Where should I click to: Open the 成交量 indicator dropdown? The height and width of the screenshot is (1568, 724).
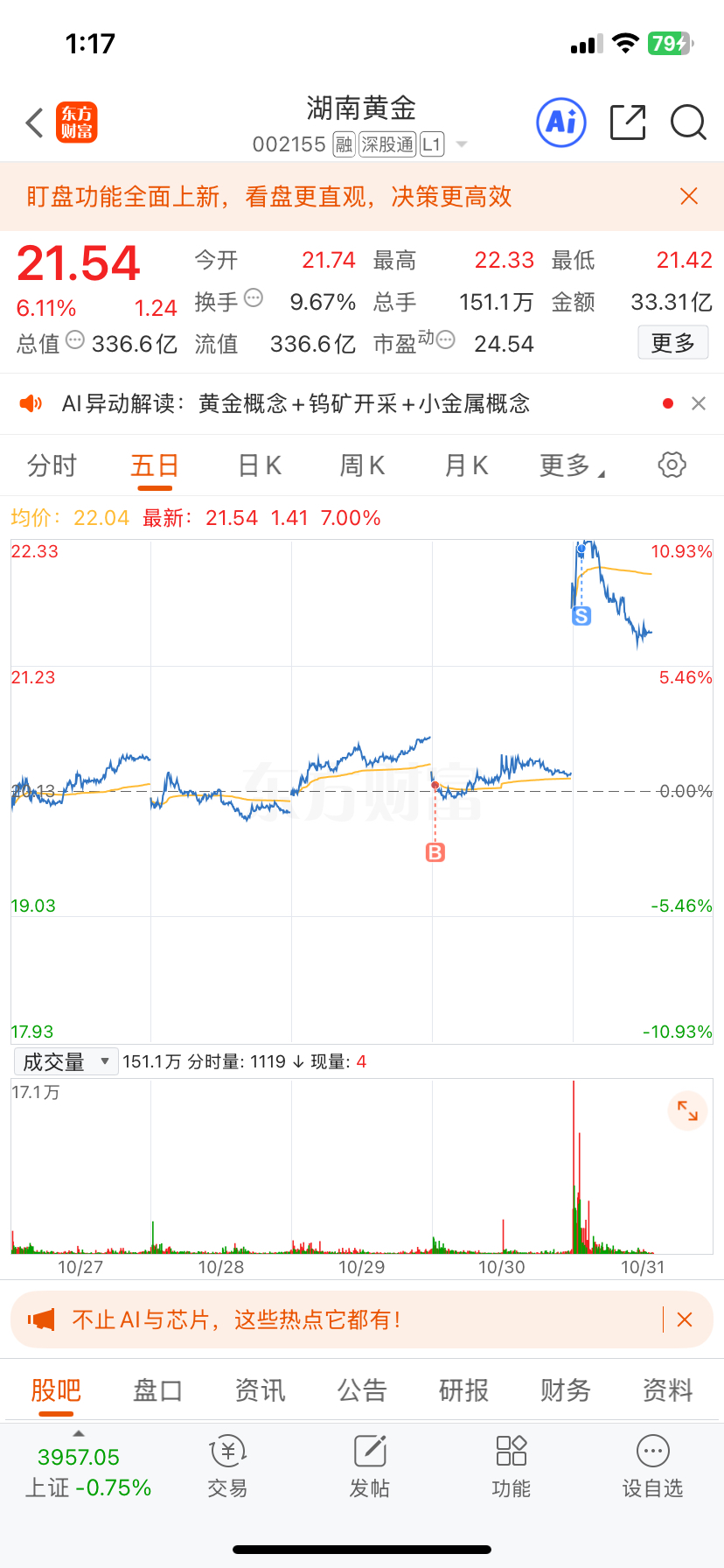pos(66,1061)
